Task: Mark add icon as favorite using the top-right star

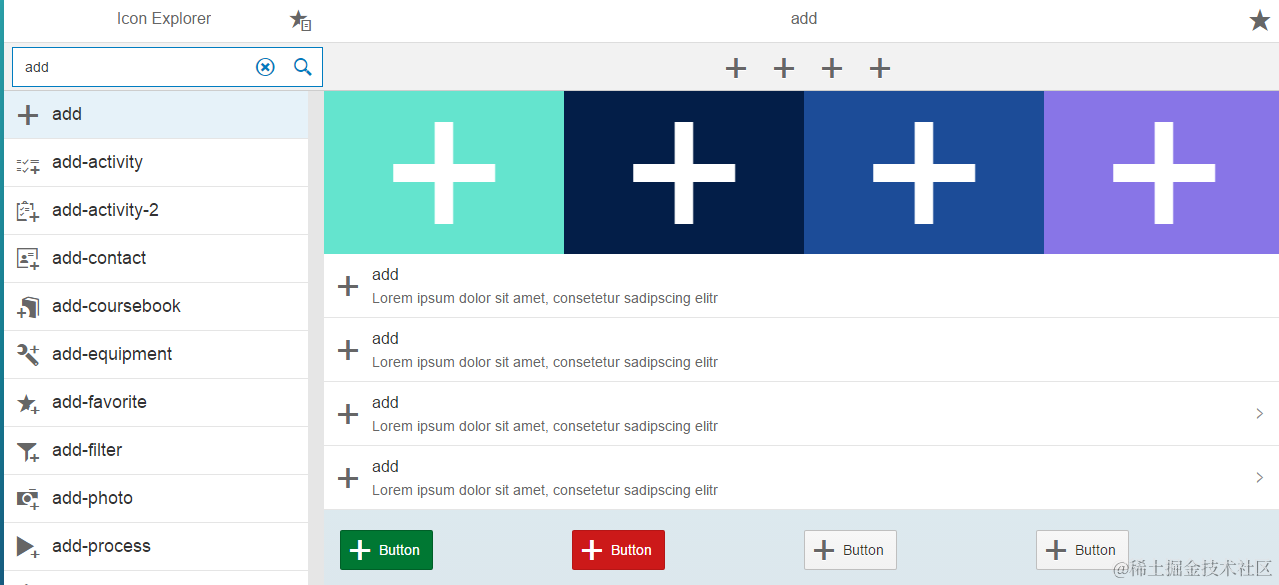Action: [1260, 19]
